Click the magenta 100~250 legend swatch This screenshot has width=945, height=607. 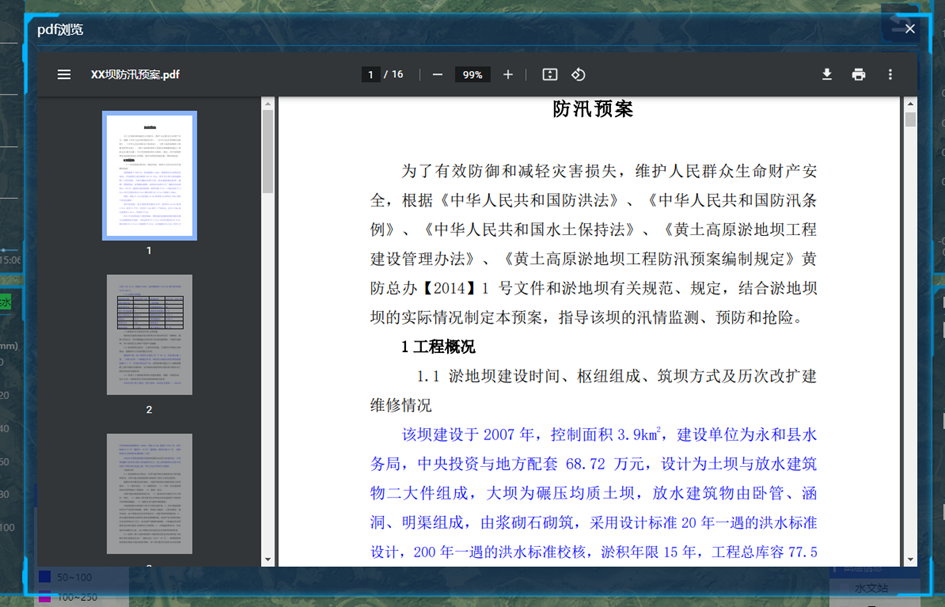[x=45, y=597]
